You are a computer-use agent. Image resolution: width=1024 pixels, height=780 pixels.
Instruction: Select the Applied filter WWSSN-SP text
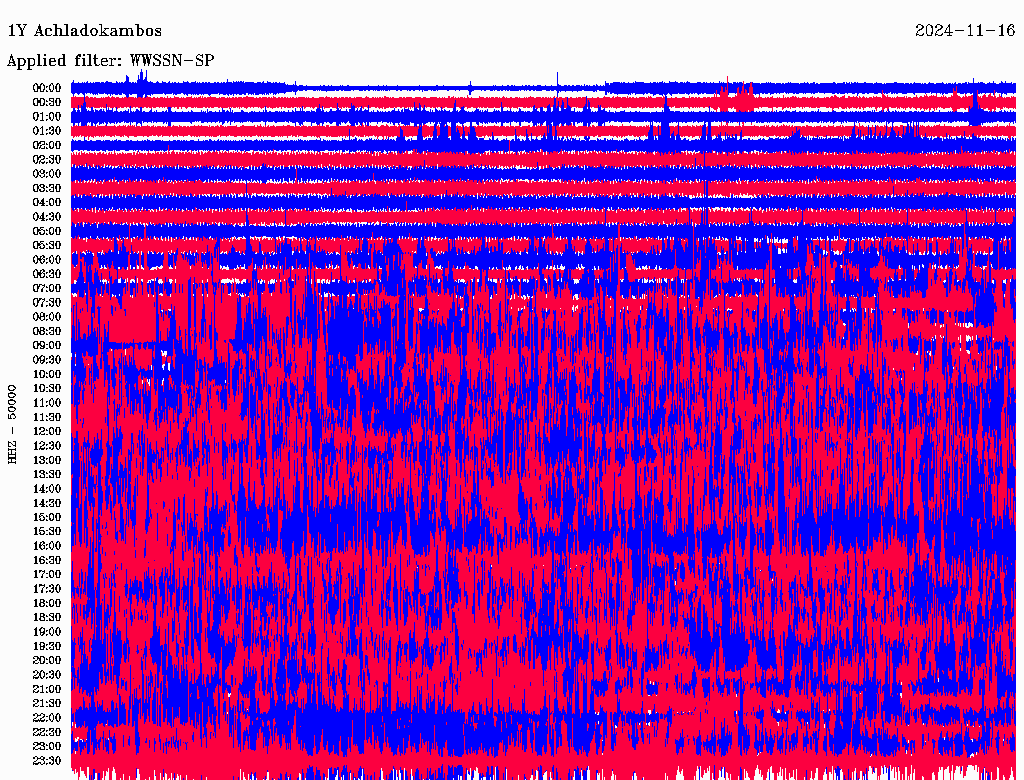[110, 61]
